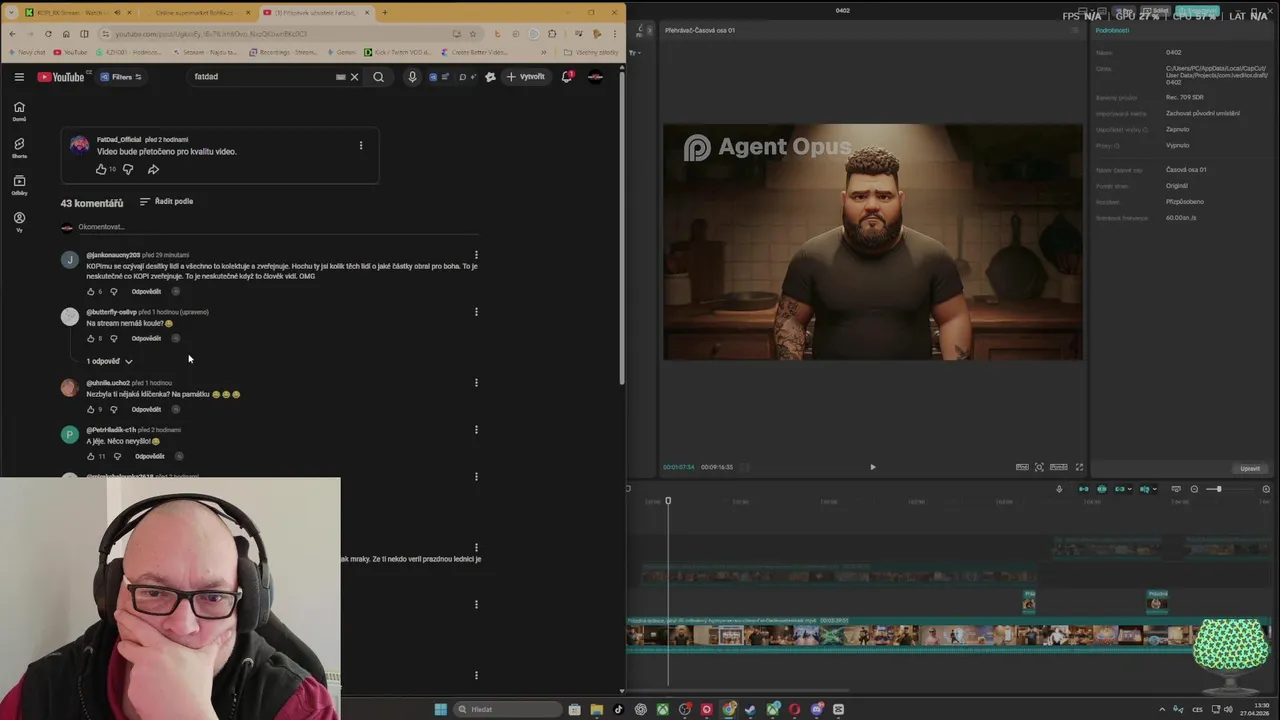Bookmark this page with star icon
The height and width of the screenshot is (720, 1280).
(x=473, y=33)
